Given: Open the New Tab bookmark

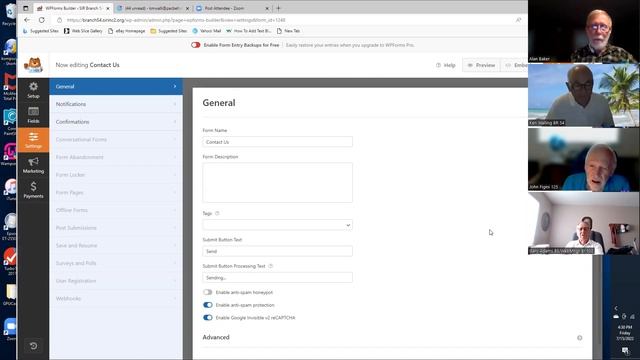Looking at the screenshot, I should (288, 31).
